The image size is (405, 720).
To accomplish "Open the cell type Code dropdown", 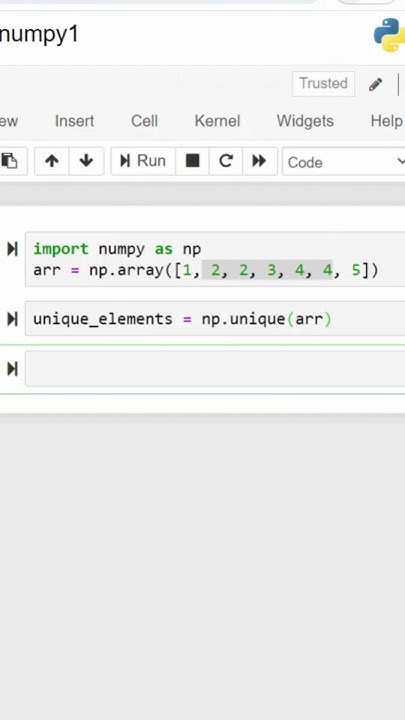I will (344, 162).
